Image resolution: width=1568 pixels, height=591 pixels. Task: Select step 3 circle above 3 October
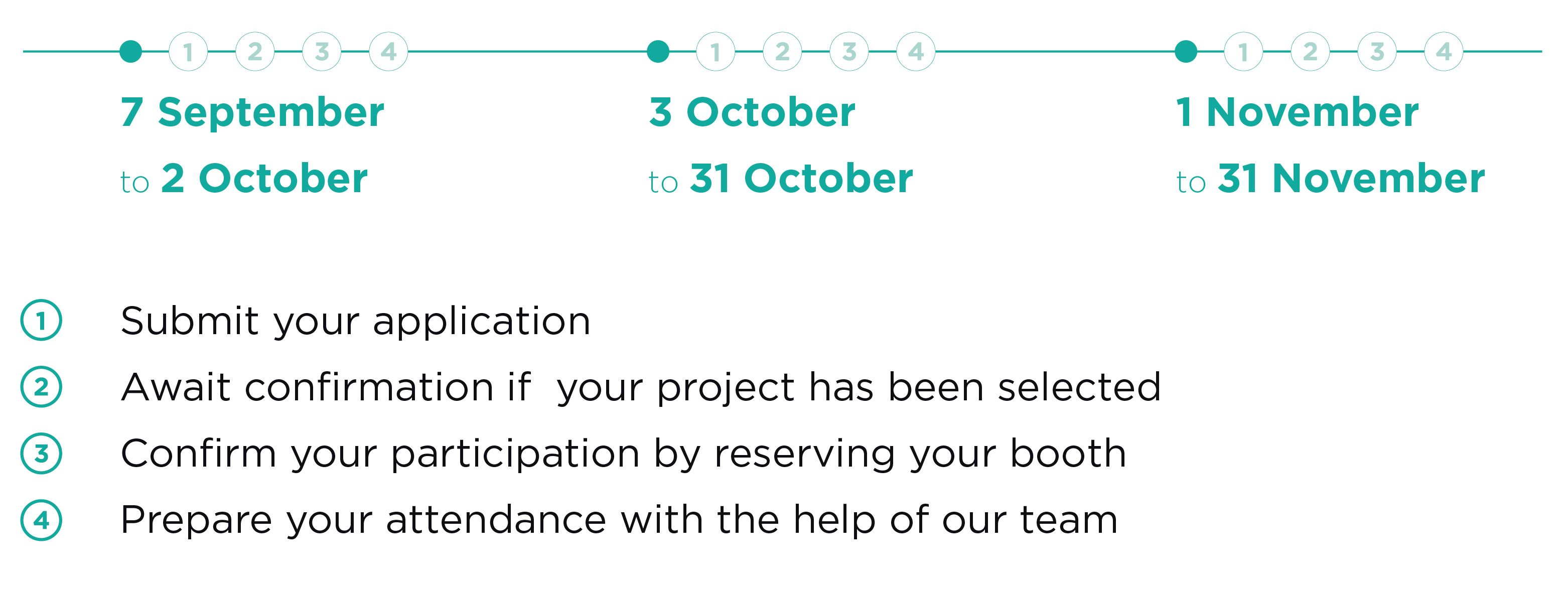pyautogui.click(x=849, y=52)
